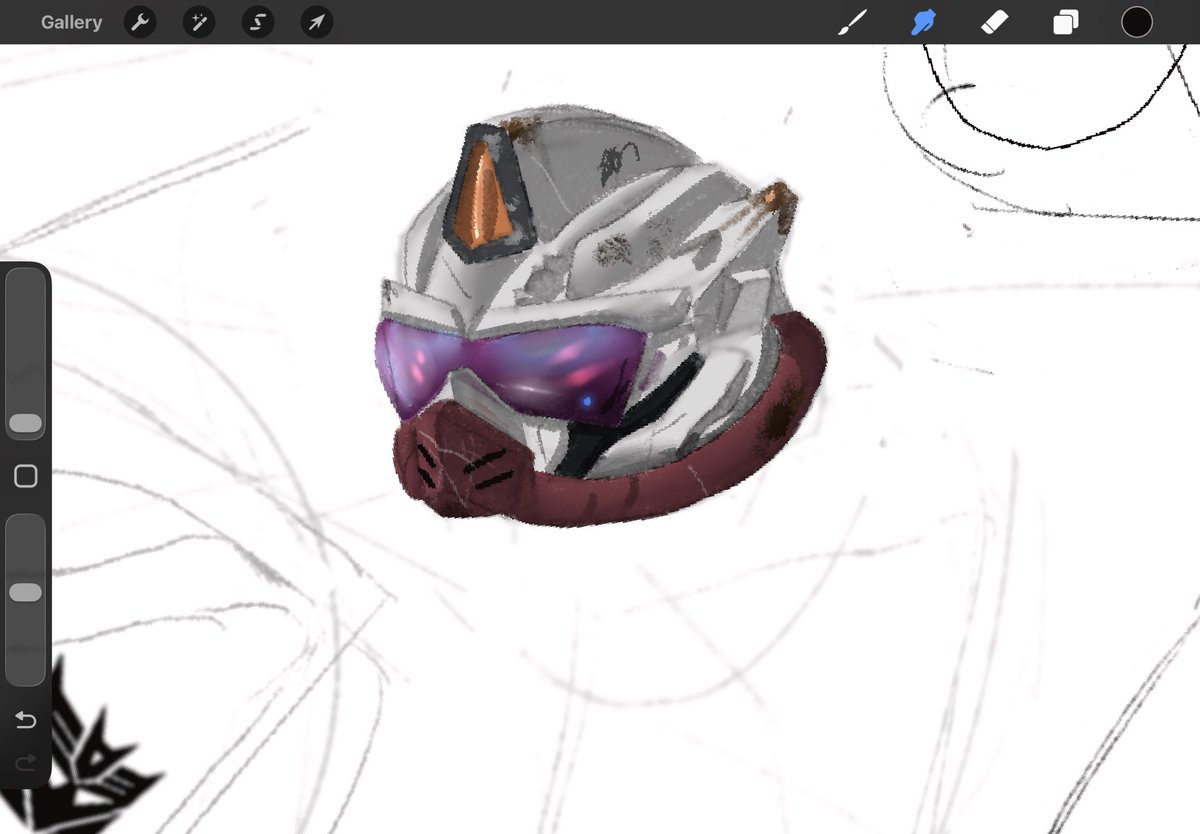1200x834 pixels.
Task: Adjust the brush size slider
Action: [x=26, y=354]
